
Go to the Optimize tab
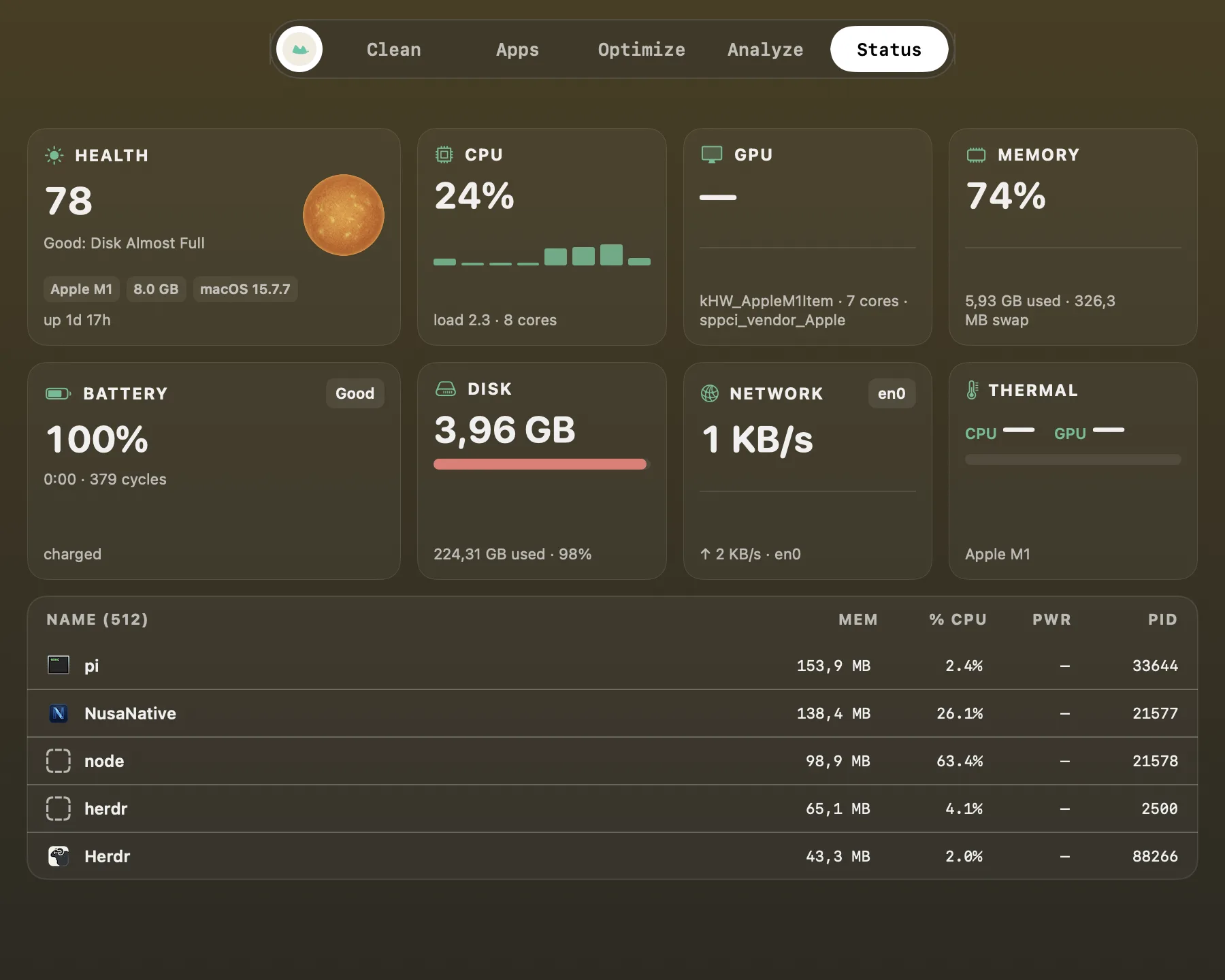641,50
